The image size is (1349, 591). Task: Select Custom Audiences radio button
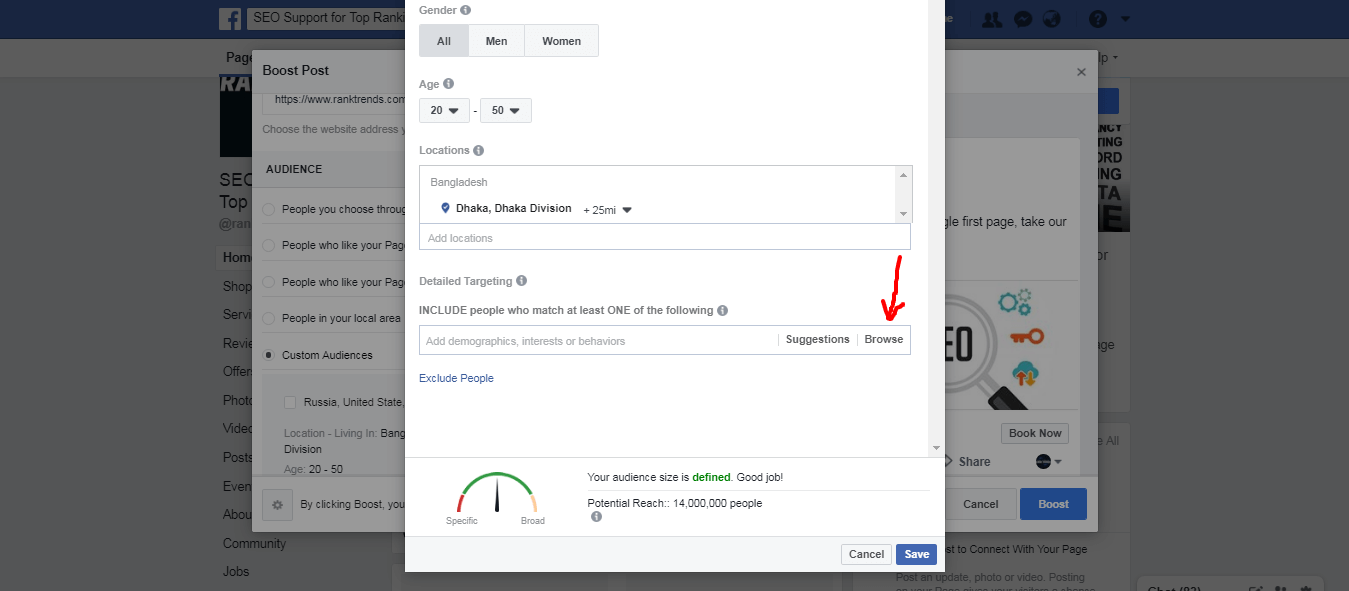point(268,355)
